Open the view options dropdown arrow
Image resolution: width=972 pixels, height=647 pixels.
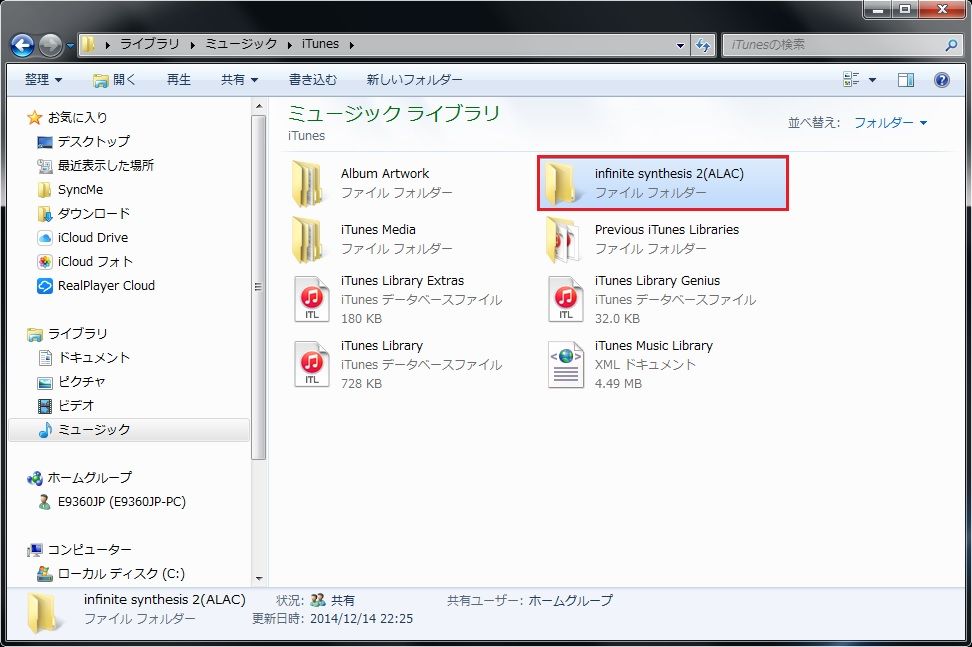click(872, 79)
